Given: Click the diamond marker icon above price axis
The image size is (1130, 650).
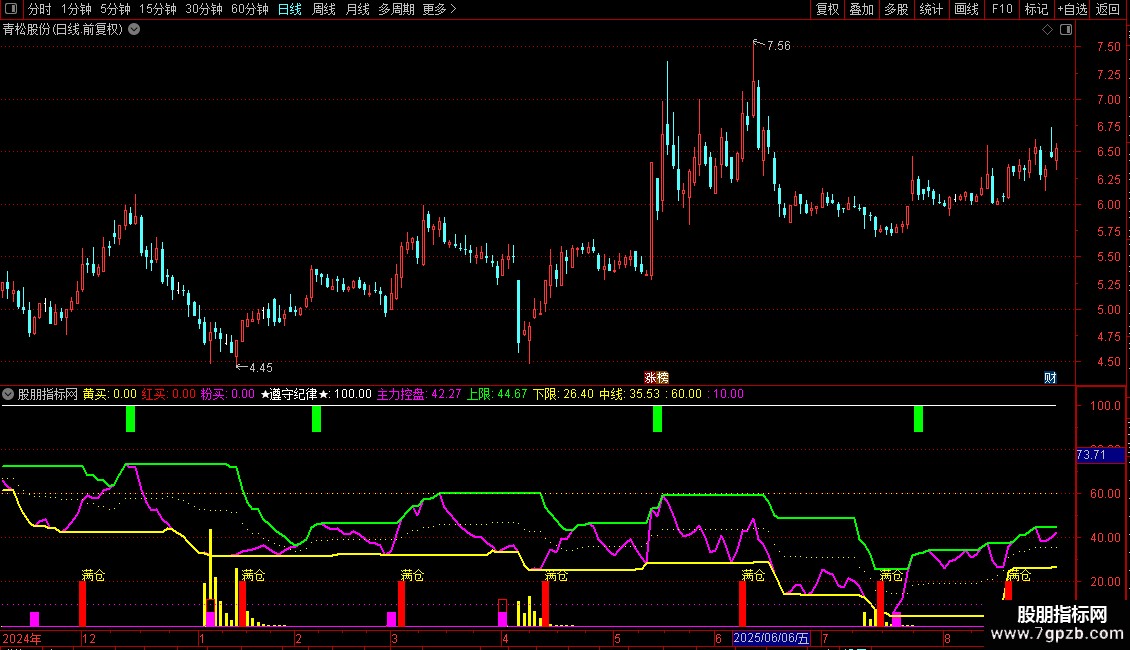Looking at the screenshot, I should coord(1047,30).
